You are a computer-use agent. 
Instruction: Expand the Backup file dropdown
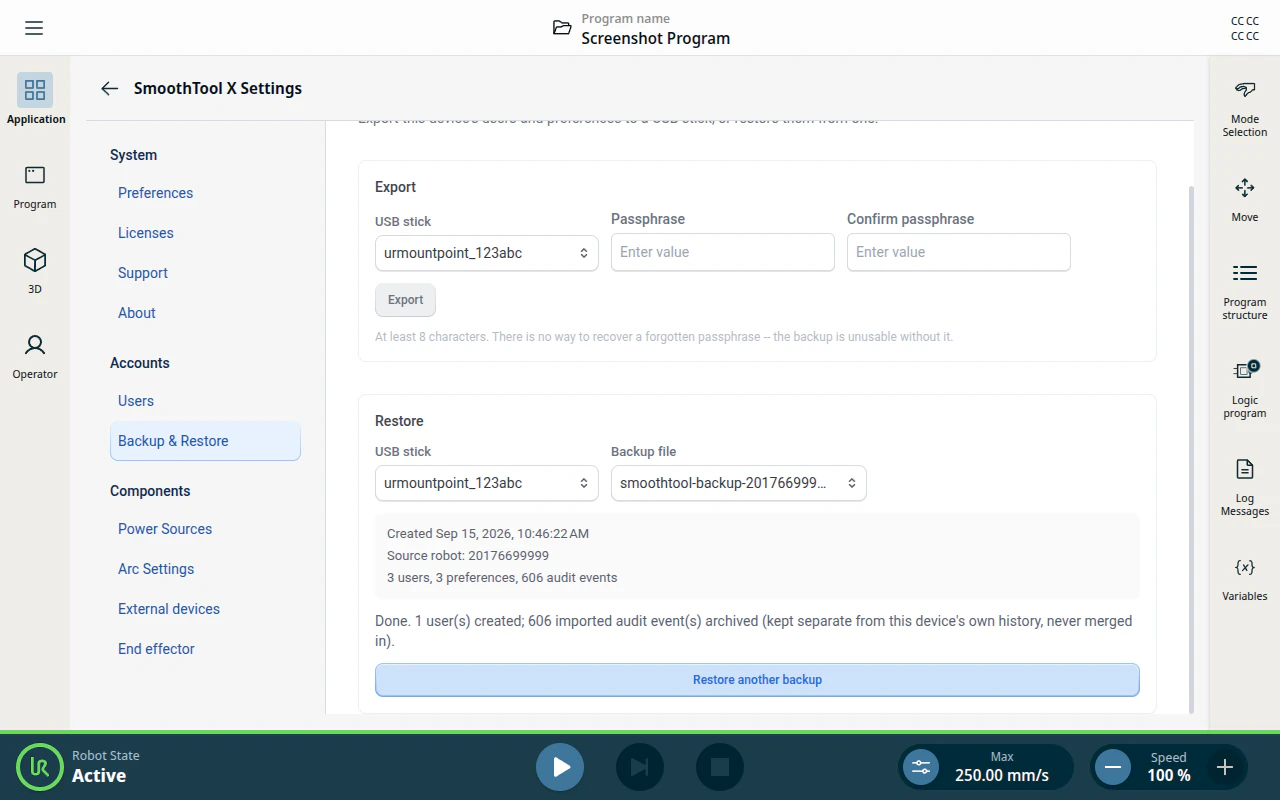(739, 483)
